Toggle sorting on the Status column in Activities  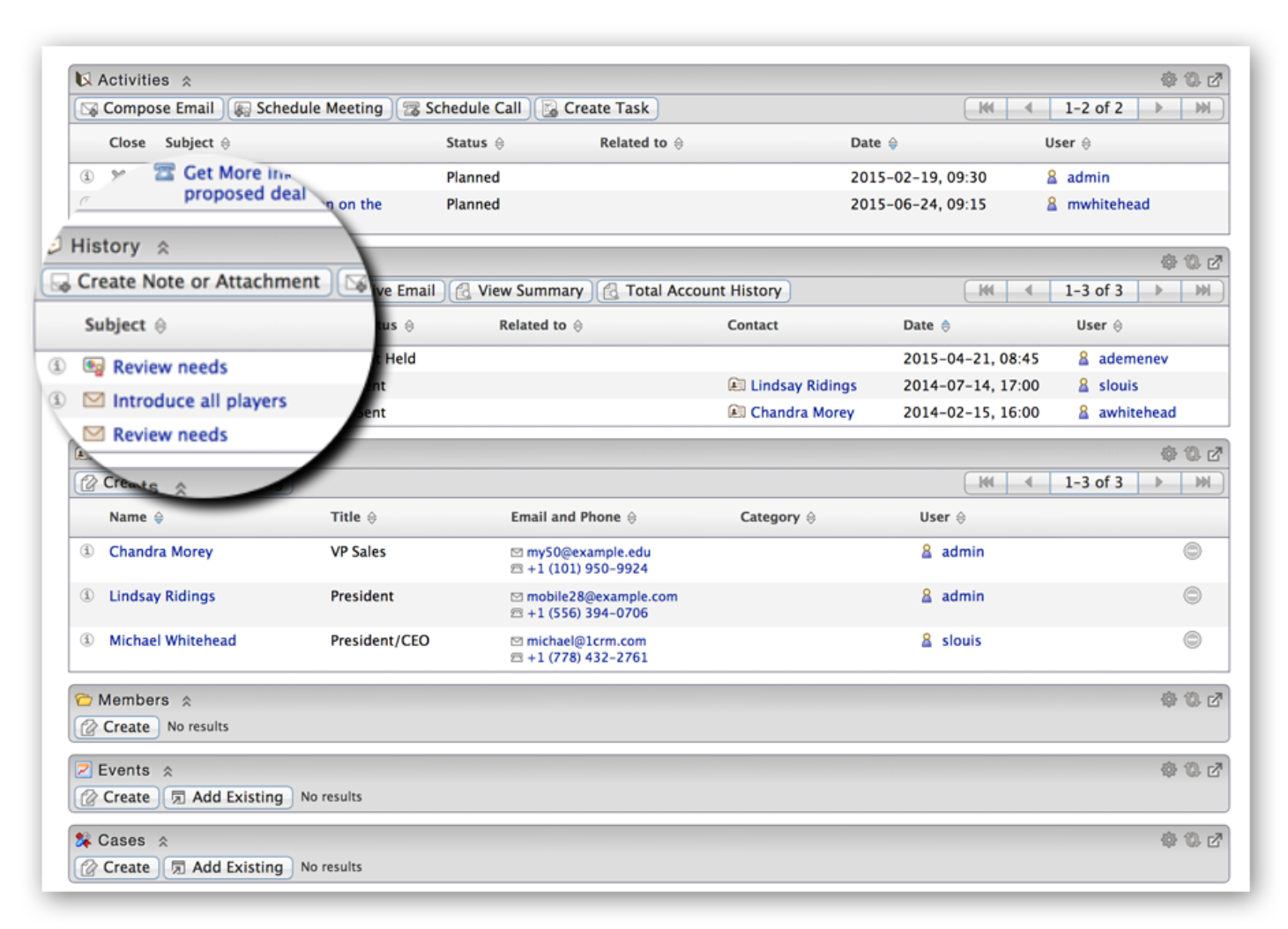[500, 143]
